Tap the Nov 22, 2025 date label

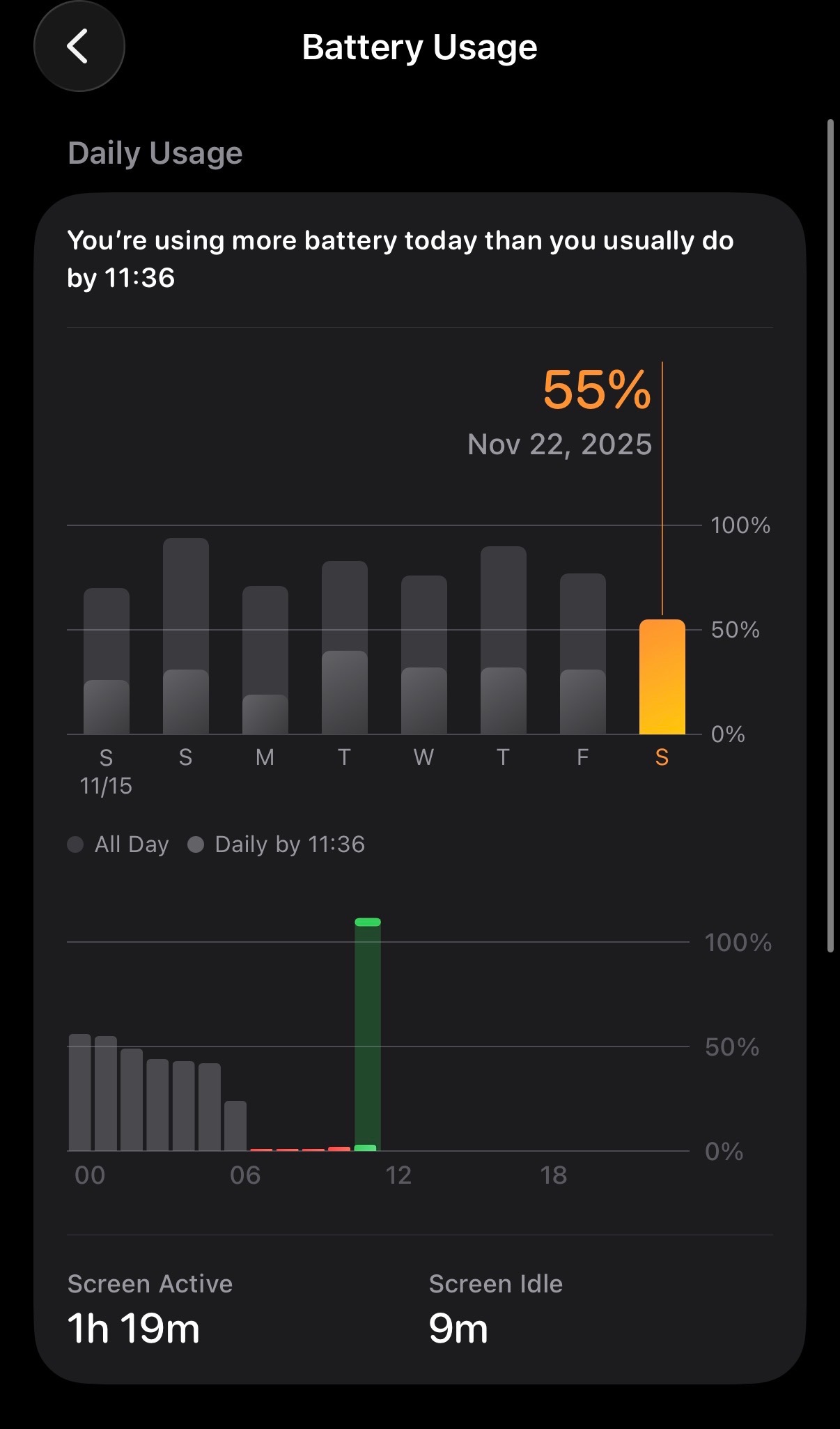tap(559, 444)
